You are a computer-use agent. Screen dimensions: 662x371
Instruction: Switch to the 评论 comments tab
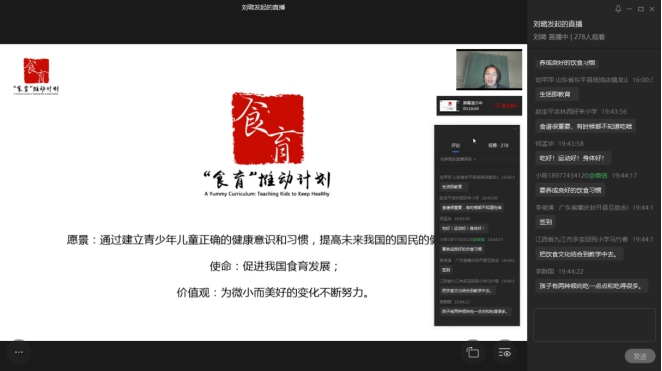click(456, 145)
